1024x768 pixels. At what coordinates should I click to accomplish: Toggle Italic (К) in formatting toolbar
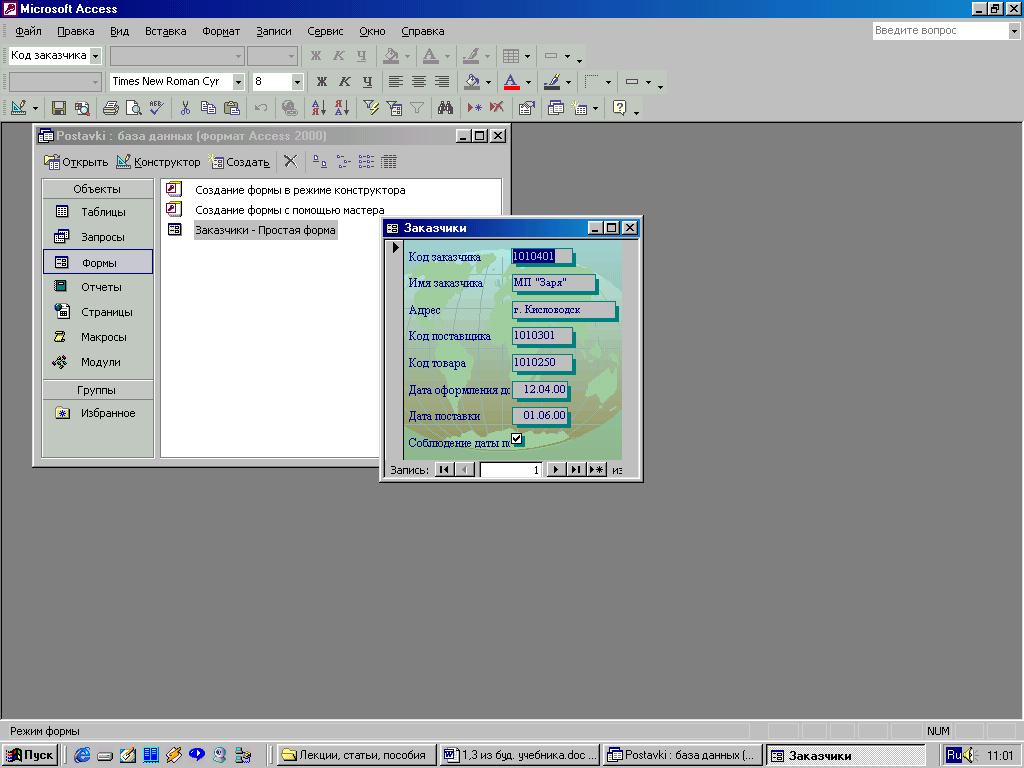point(345,82)
